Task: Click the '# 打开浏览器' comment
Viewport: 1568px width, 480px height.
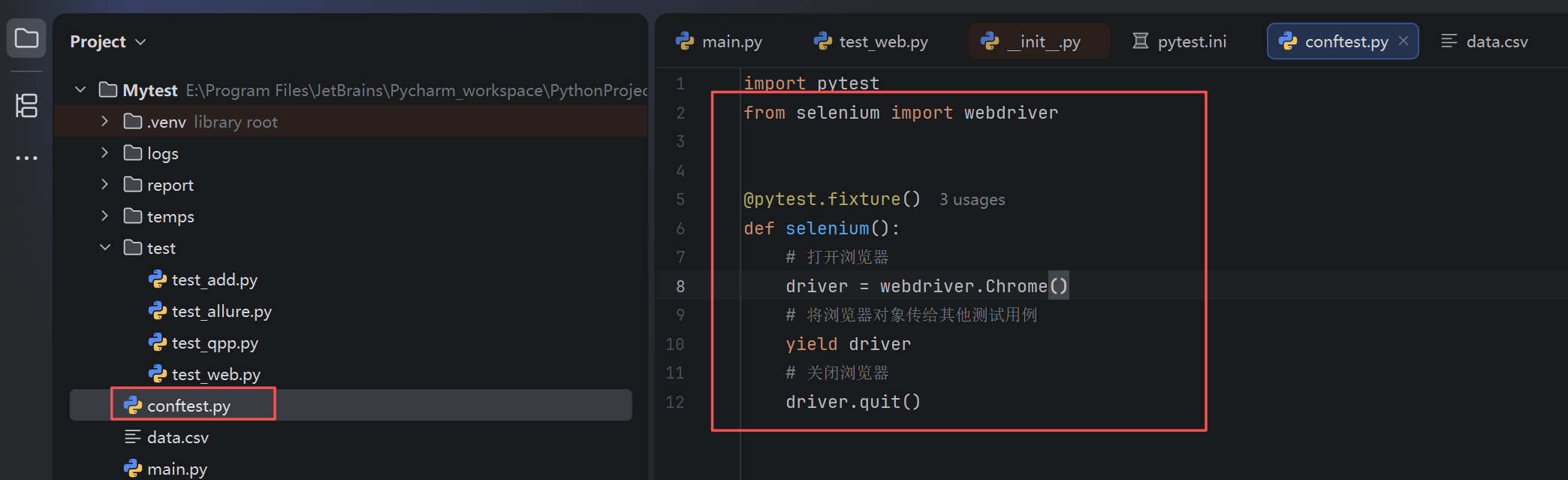Action: pos(837,258)
